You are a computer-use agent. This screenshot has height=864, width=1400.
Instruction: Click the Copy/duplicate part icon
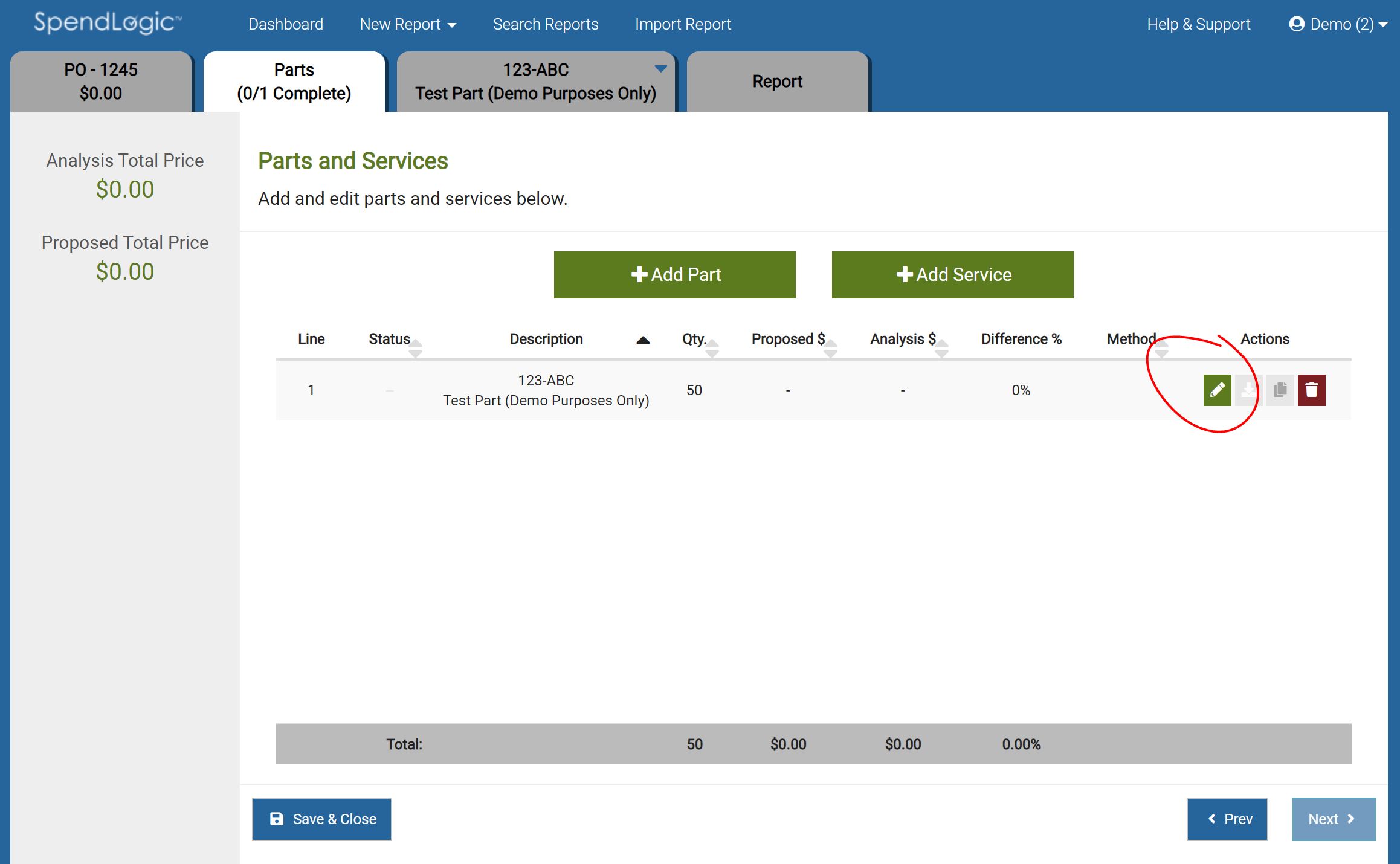point(1280,390)
